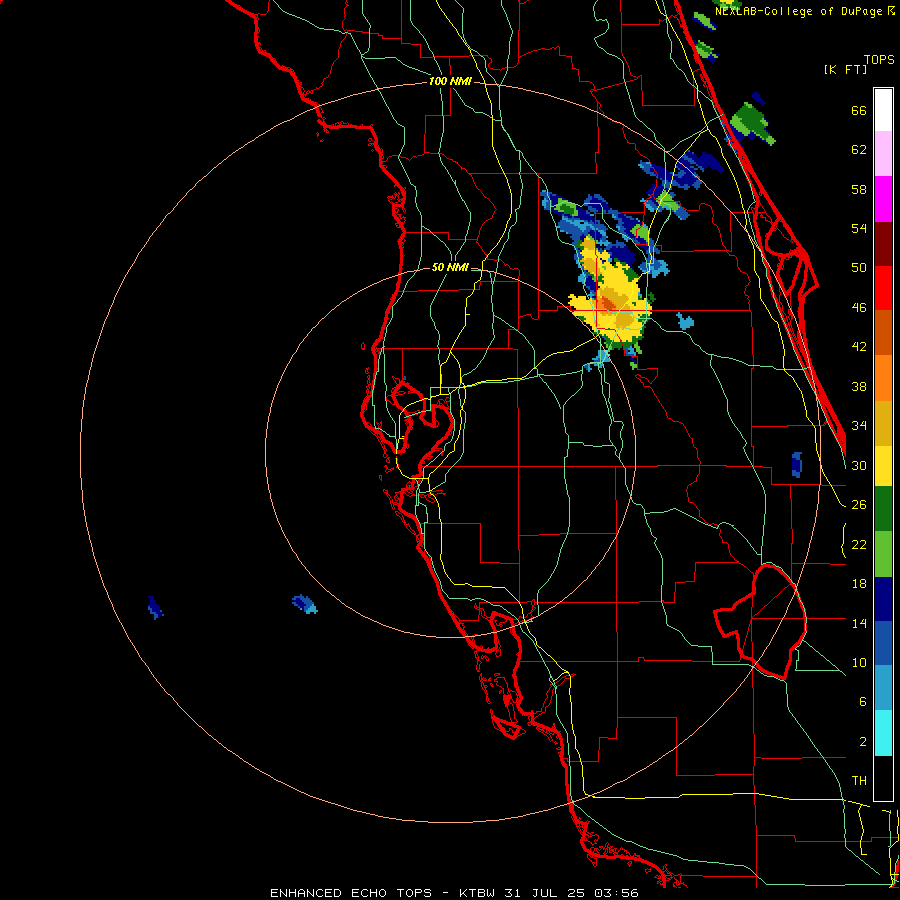The height and width of the screenshot is (900, 900).
Task: Click the NEXLAB-College of DuPage credit
Action: click(803, 11)
